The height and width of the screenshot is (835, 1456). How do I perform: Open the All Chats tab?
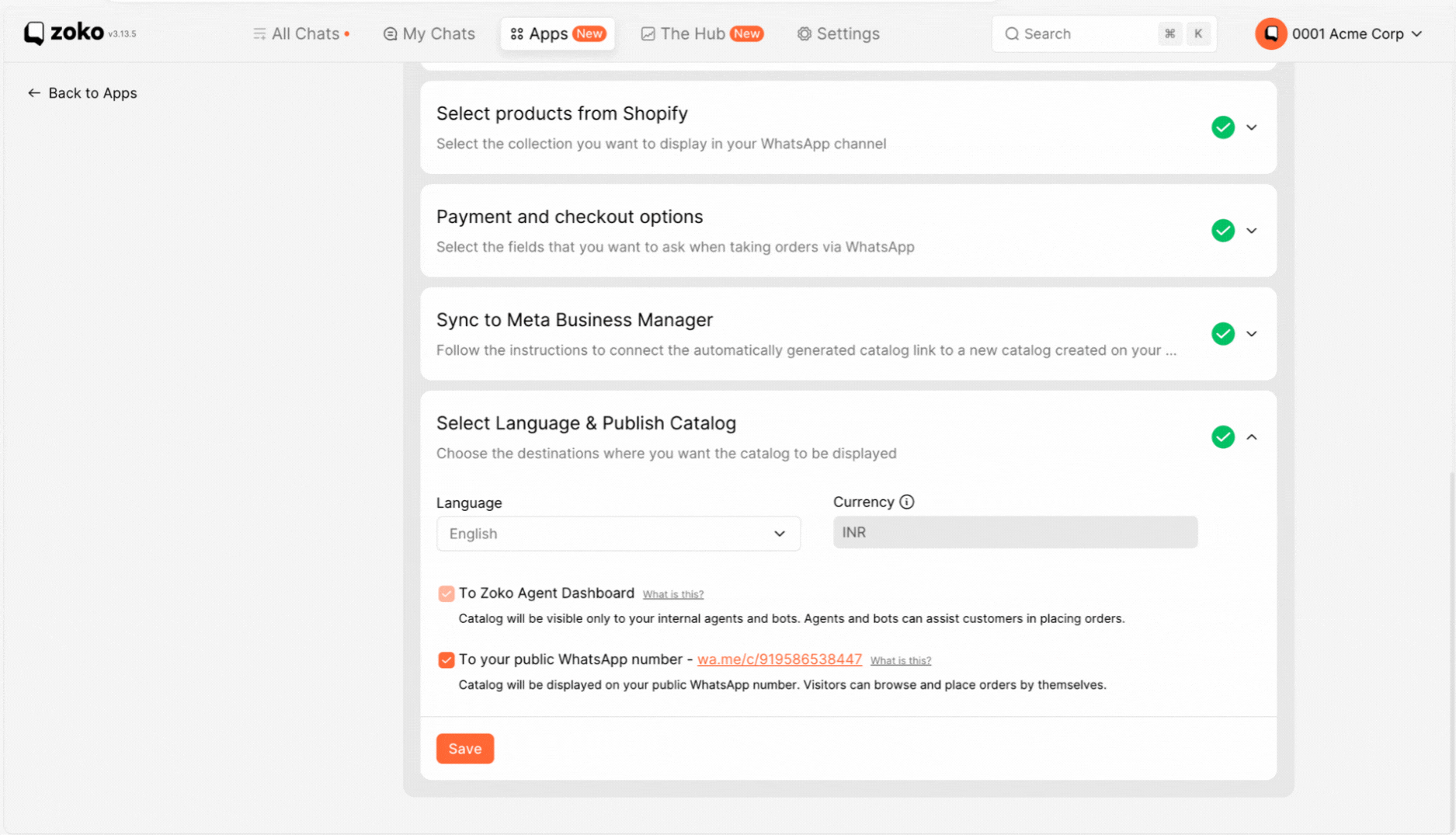(x=301, y=33)
